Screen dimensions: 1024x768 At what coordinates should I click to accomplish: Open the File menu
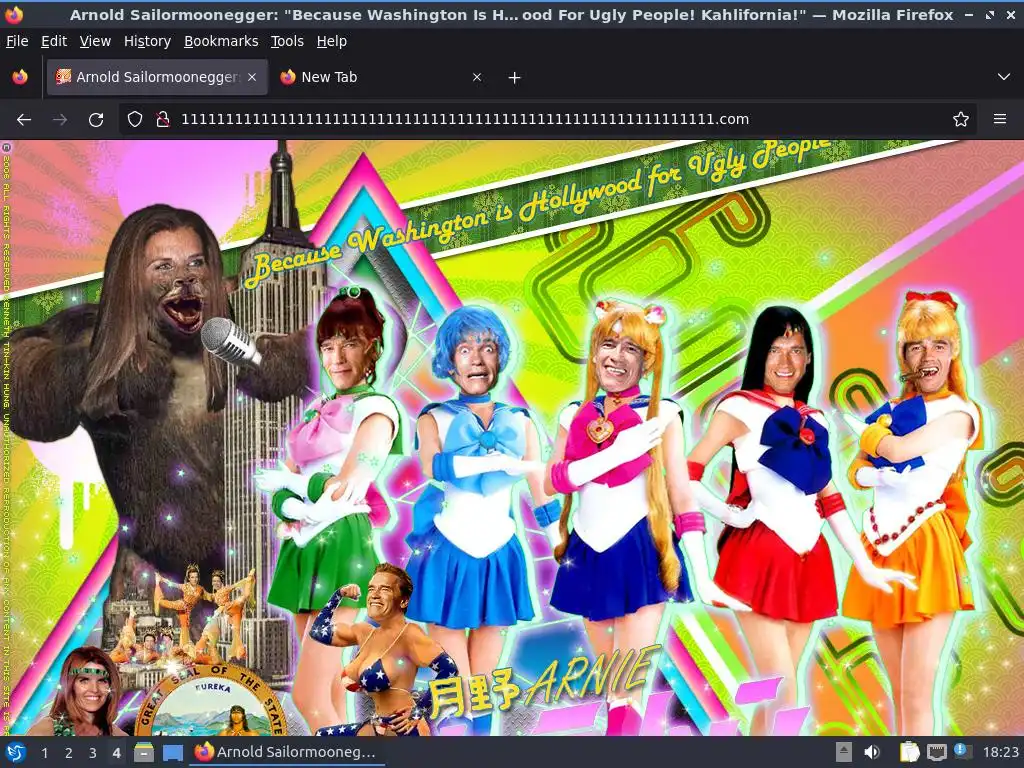(17, 41)
